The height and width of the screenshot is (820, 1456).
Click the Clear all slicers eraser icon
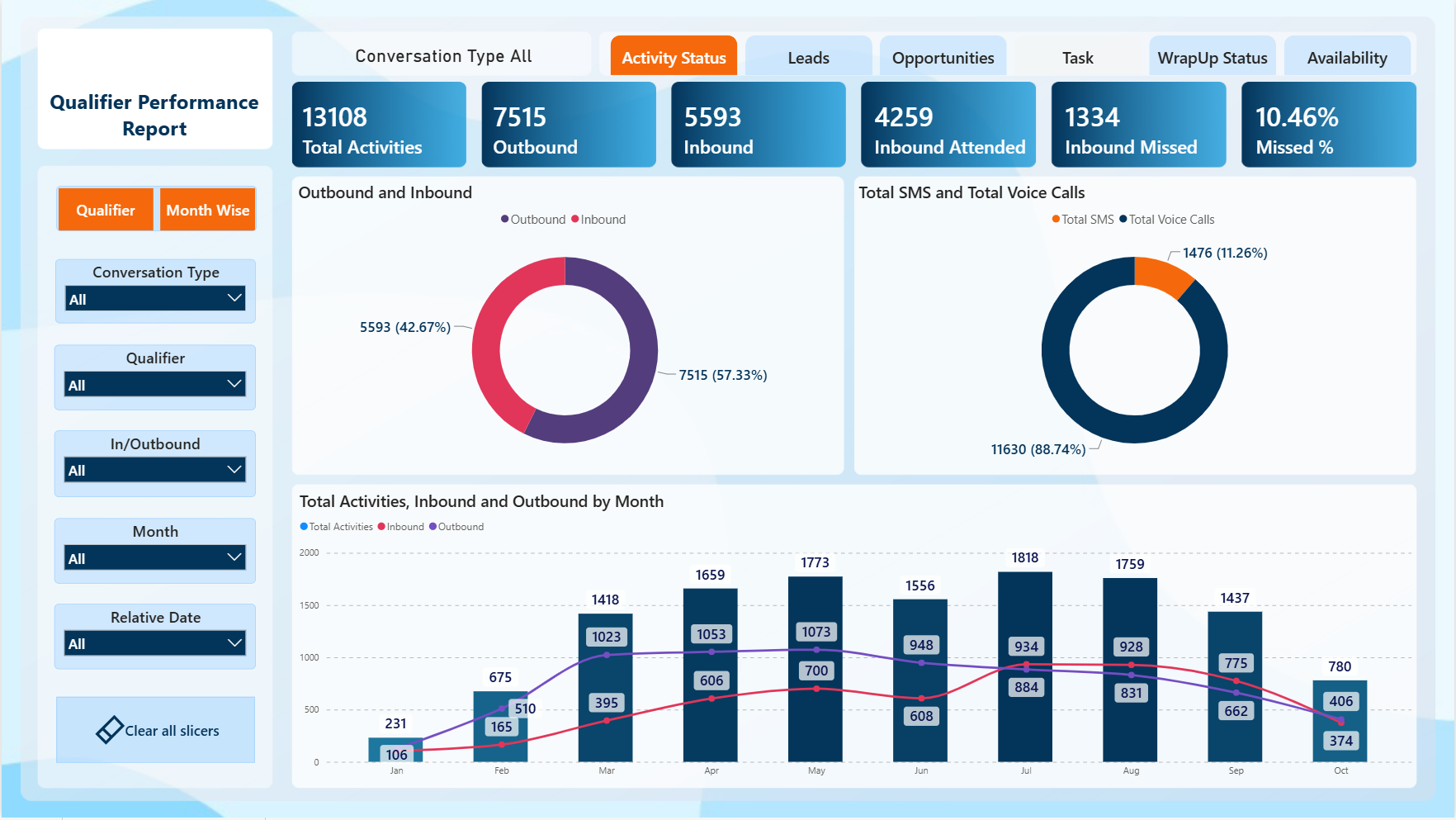click(110, 730)
